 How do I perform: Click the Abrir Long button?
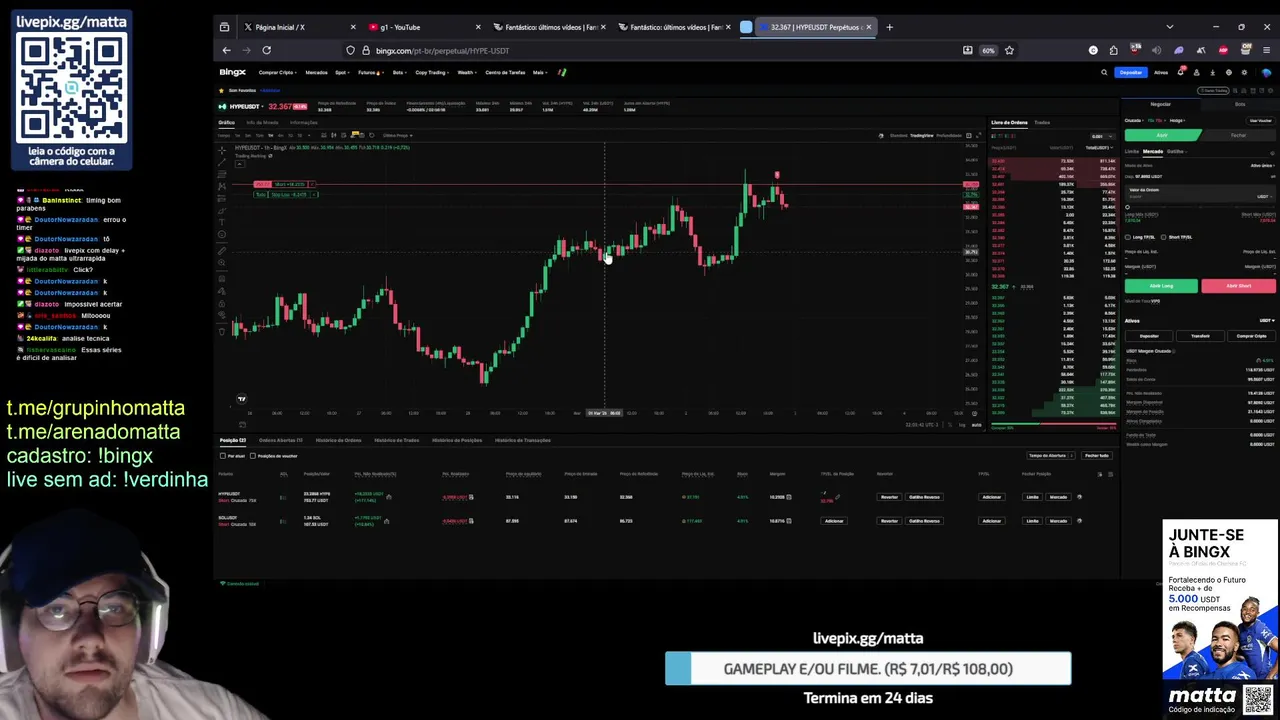[1161, 286]
